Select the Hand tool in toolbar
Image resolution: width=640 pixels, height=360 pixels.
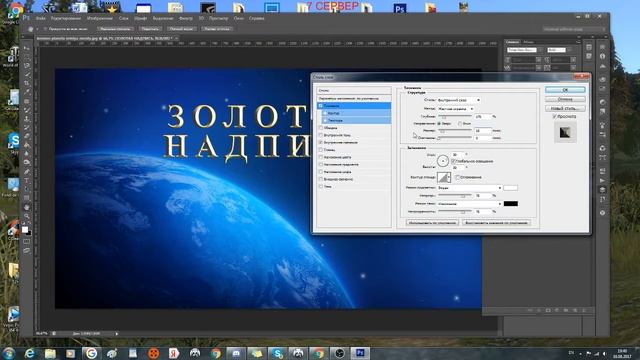point(27,207)
